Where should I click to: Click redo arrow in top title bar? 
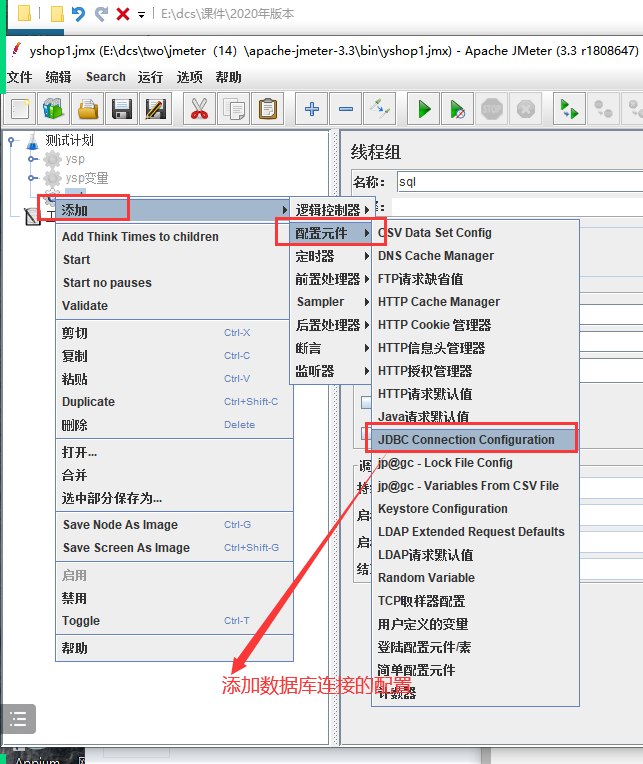click(101, 14)
